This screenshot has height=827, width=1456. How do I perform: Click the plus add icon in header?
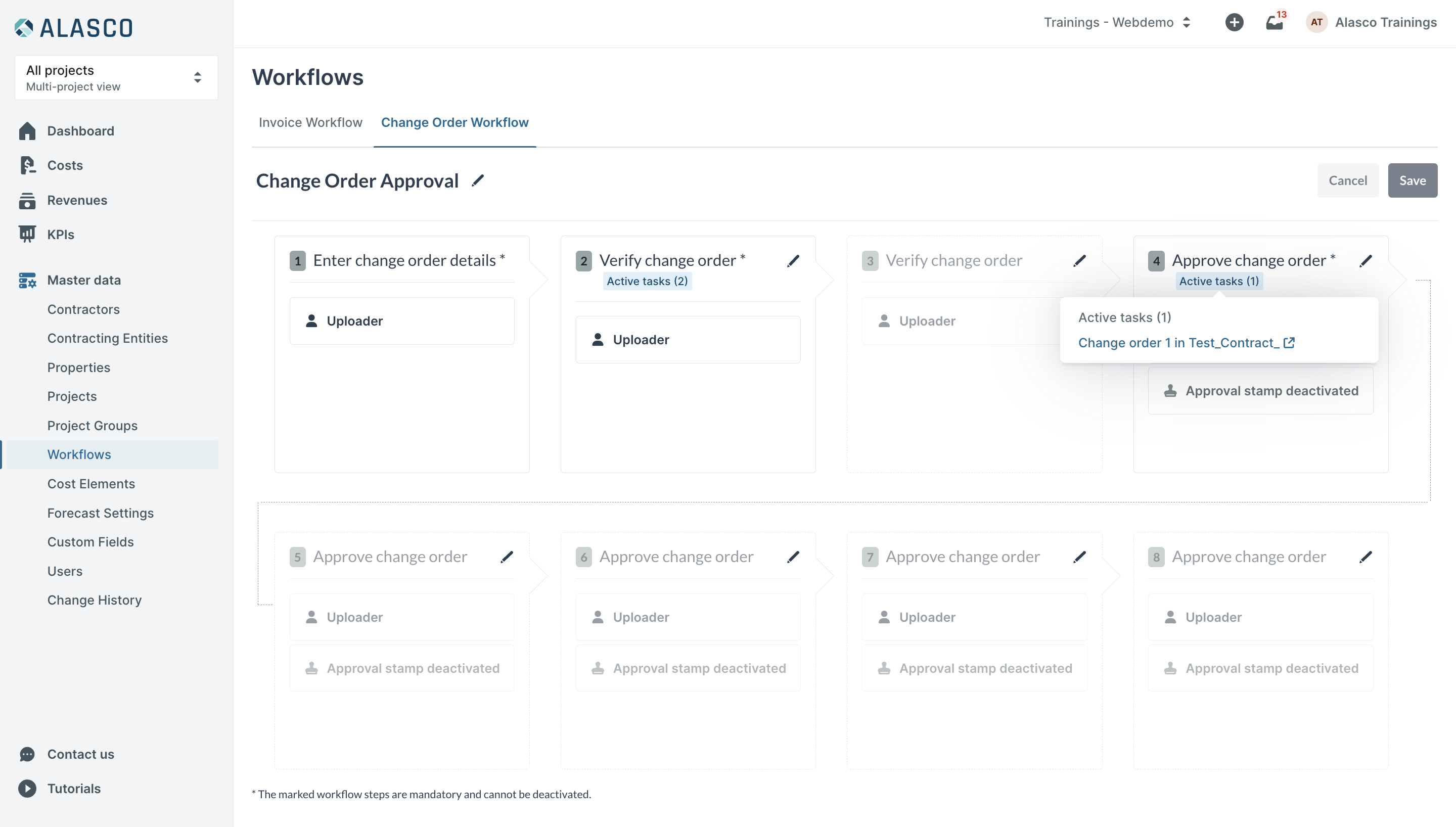tap(1234, 22)
